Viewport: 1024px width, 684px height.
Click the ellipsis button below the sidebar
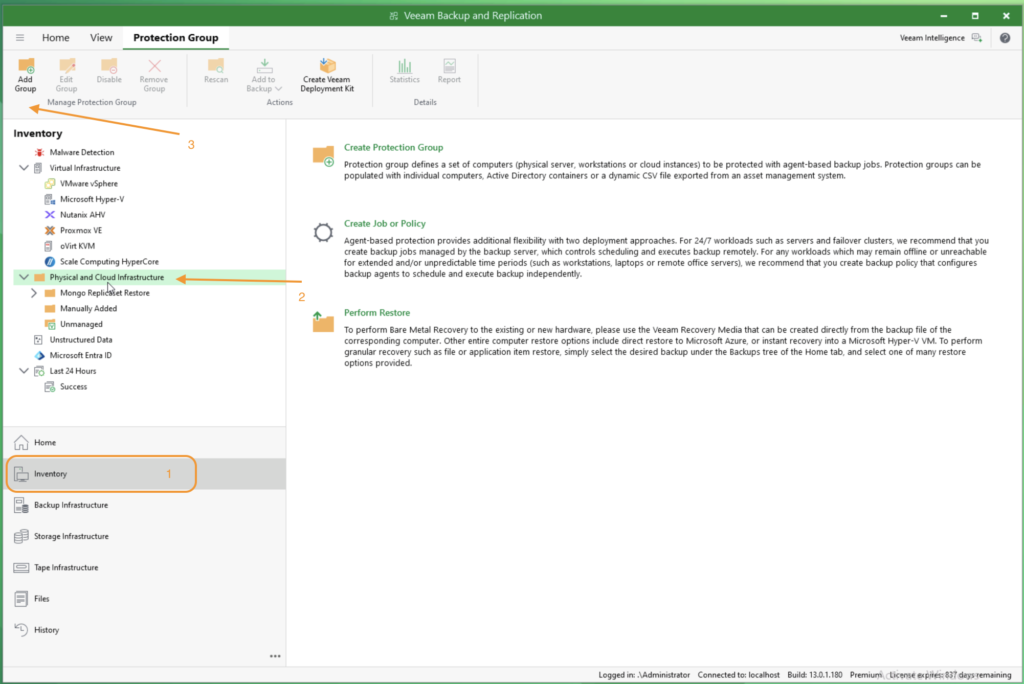click(275, 656)
